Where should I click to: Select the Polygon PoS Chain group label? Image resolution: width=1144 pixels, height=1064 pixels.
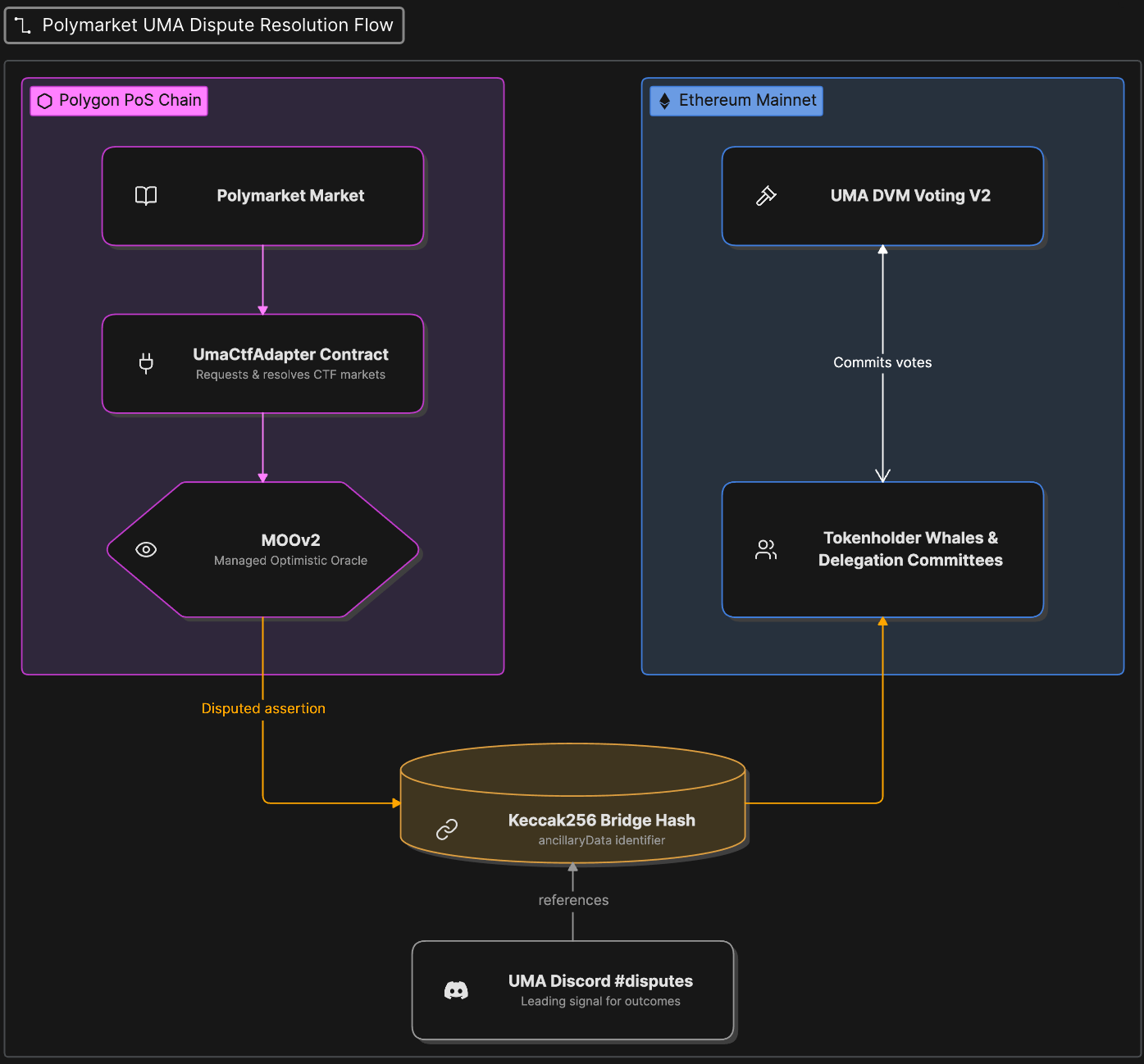pos(119,101)
